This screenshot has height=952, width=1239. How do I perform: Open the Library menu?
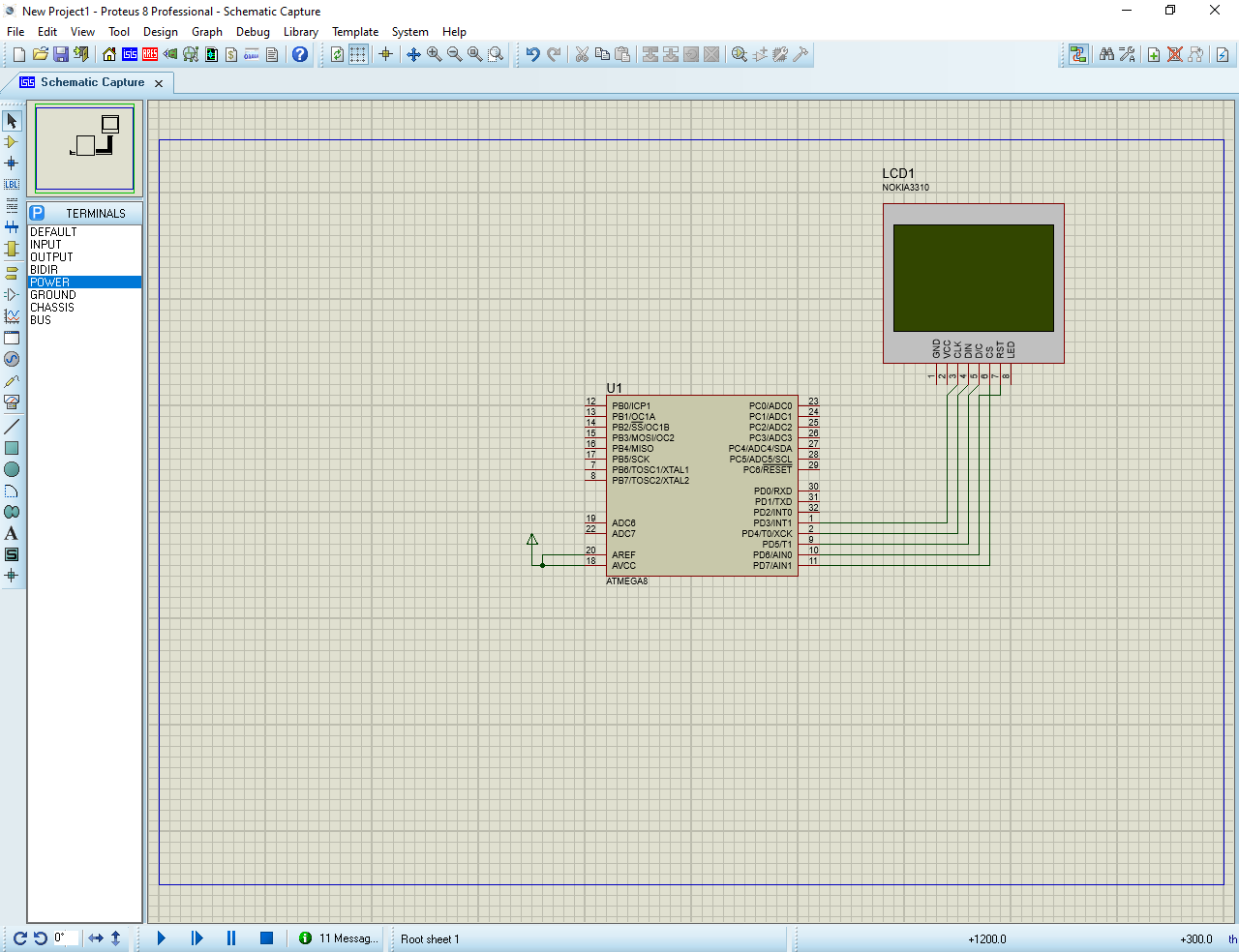coord(301,32)
